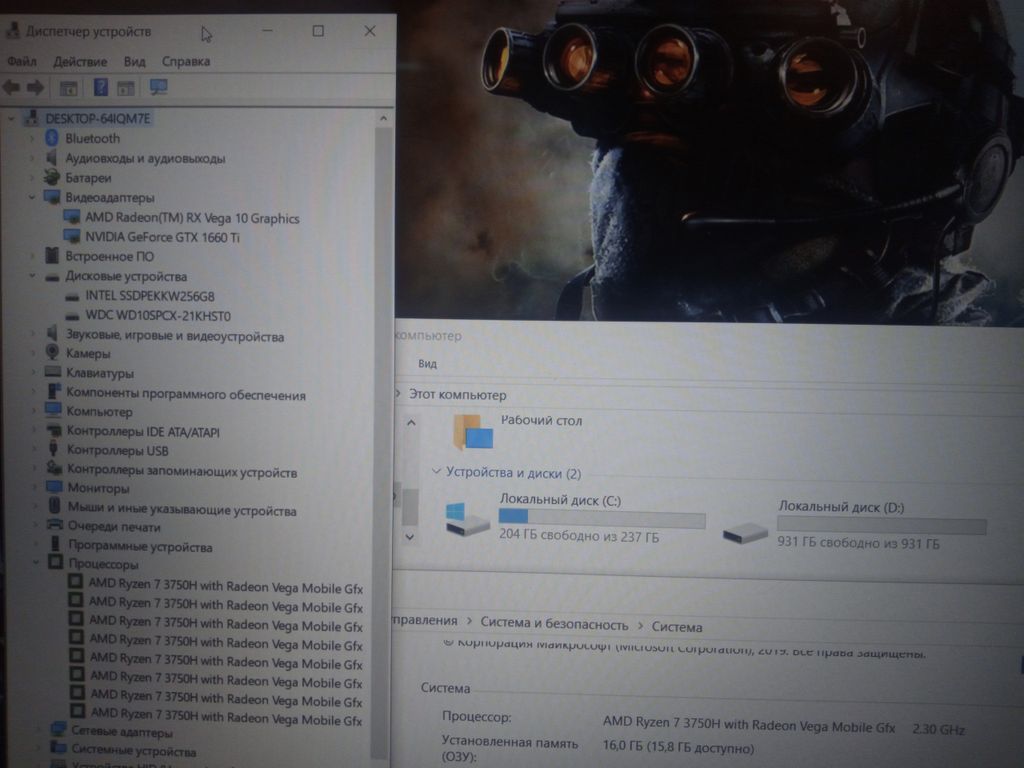Select the Звуковые, игровые и видеоустройства icon

point(52,334)
